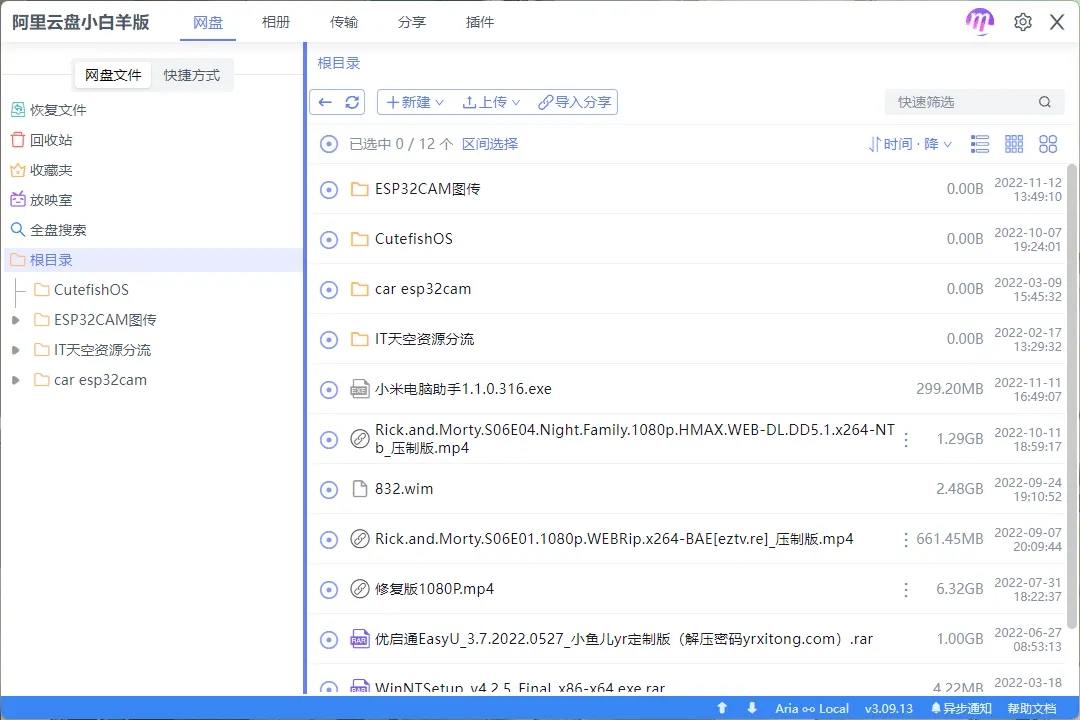Switch to the 相册 tab
This screenshot has height=720, width=1080.
(x=276, y=22)
